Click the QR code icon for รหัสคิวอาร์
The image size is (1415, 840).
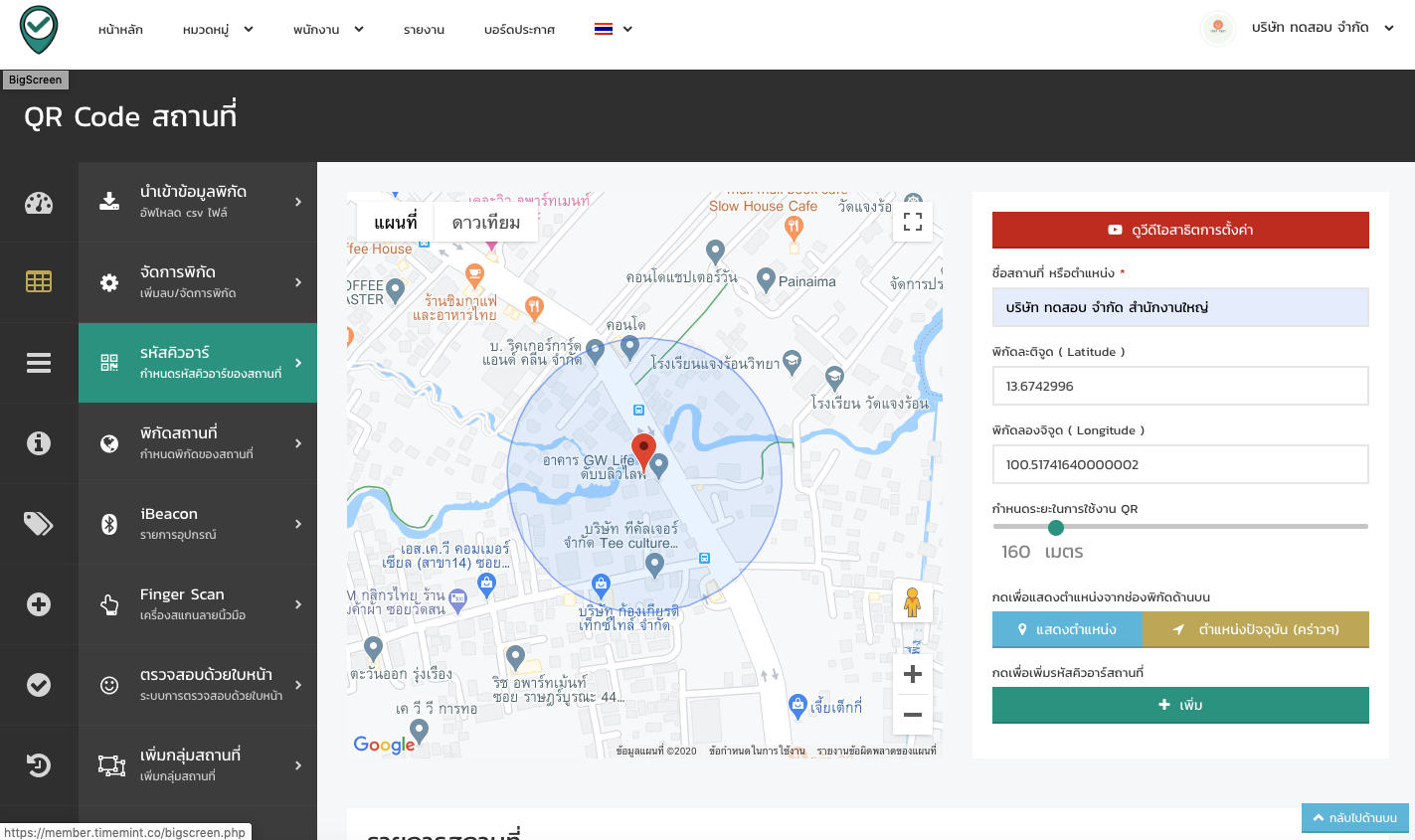pos(109,363)
